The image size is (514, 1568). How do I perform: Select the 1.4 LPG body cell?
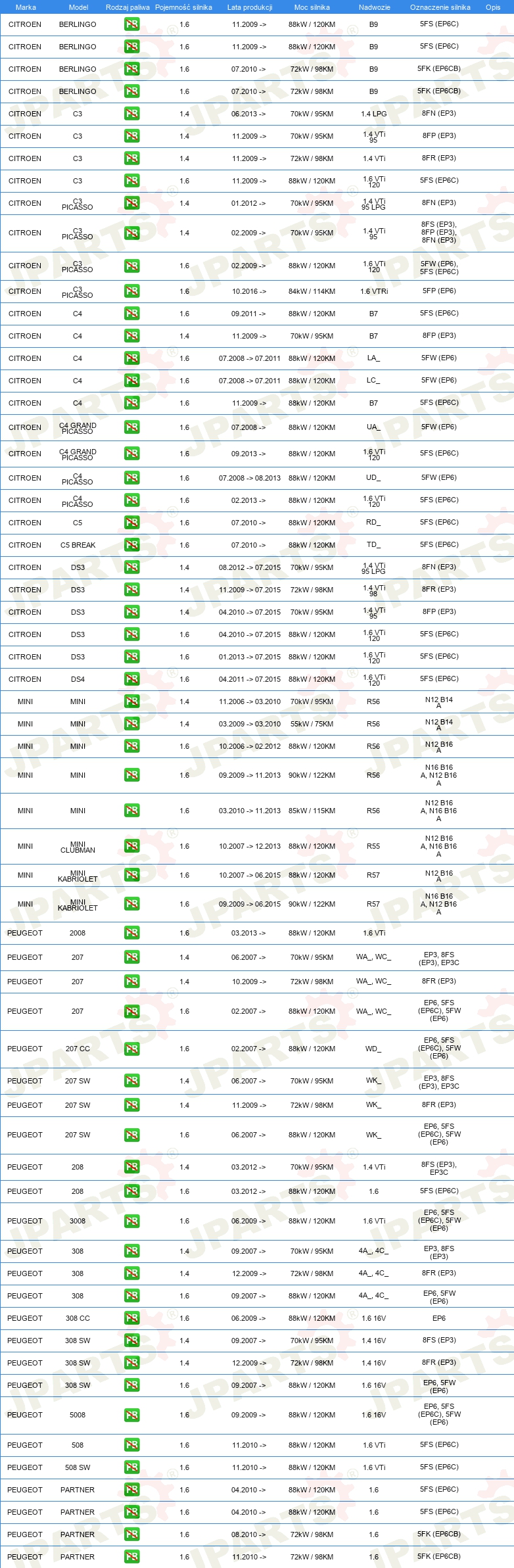click(x=374, y=114)
